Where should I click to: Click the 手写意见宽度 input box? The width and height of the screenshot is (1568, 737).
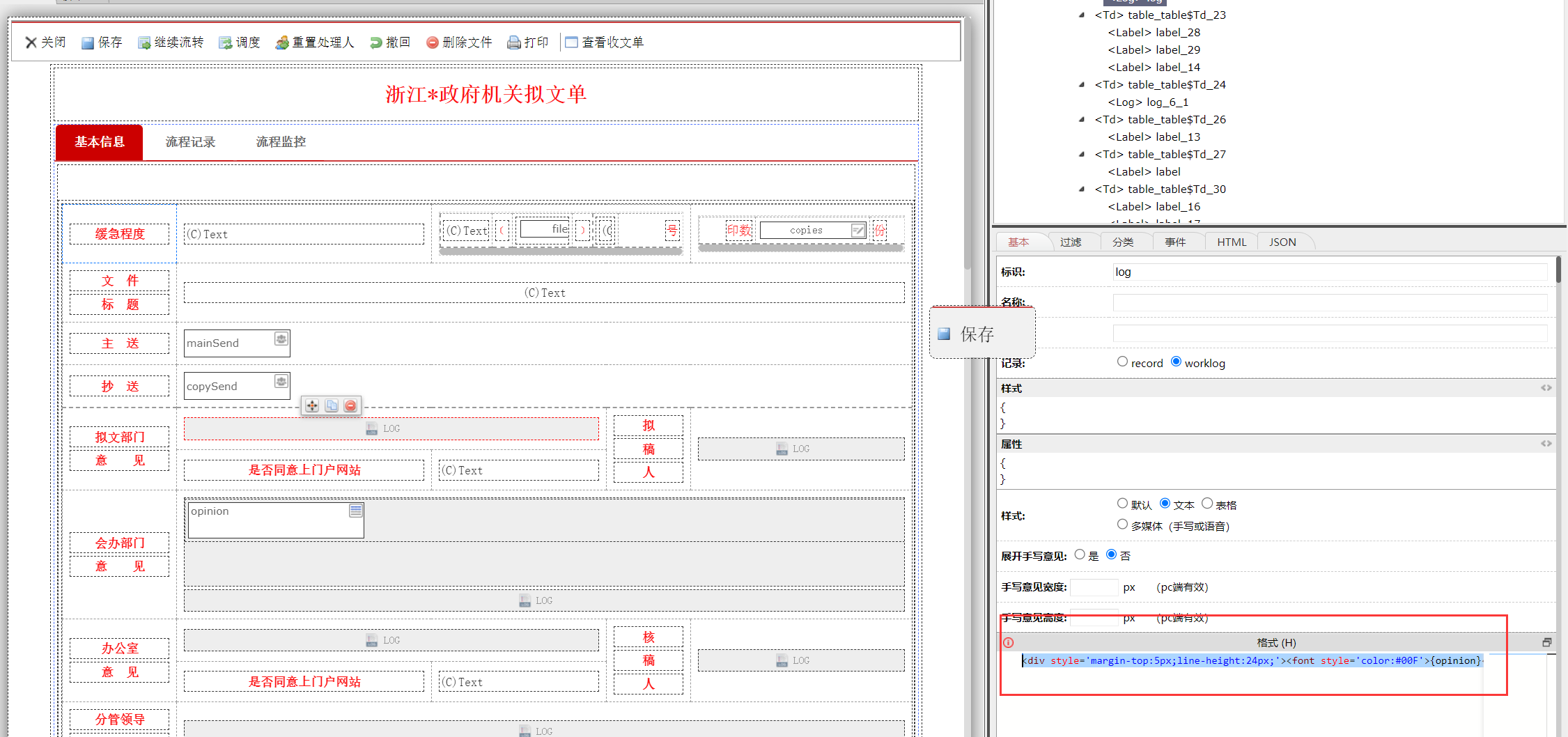[x=1094, y=587]
